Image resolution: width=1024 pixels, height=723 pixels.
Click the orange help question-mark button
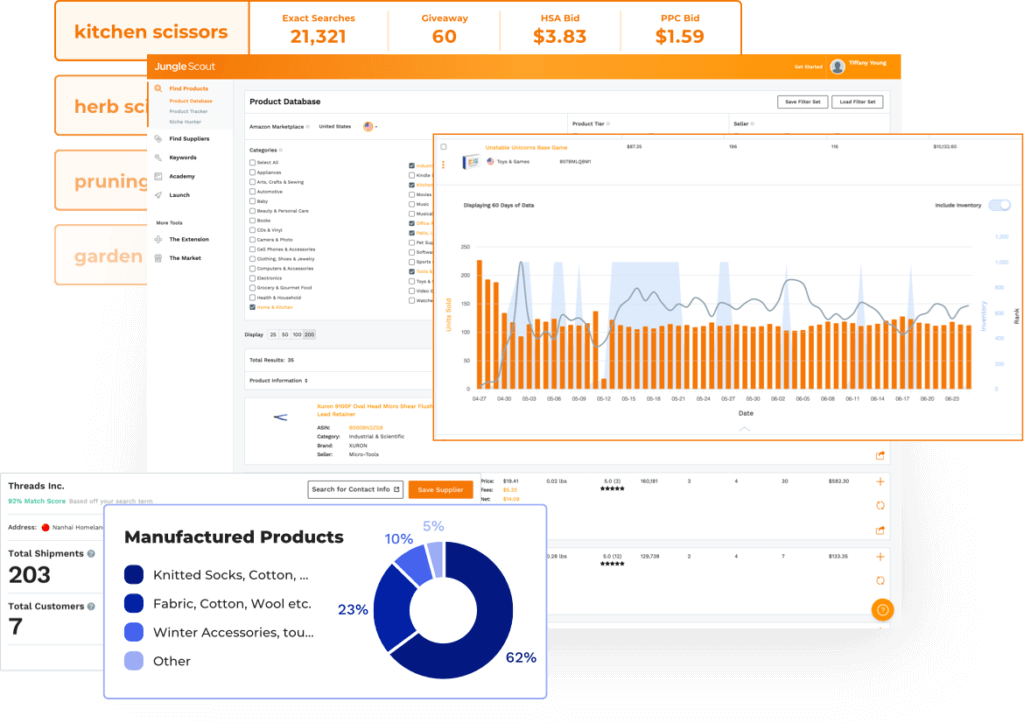[x=882, y=610]
